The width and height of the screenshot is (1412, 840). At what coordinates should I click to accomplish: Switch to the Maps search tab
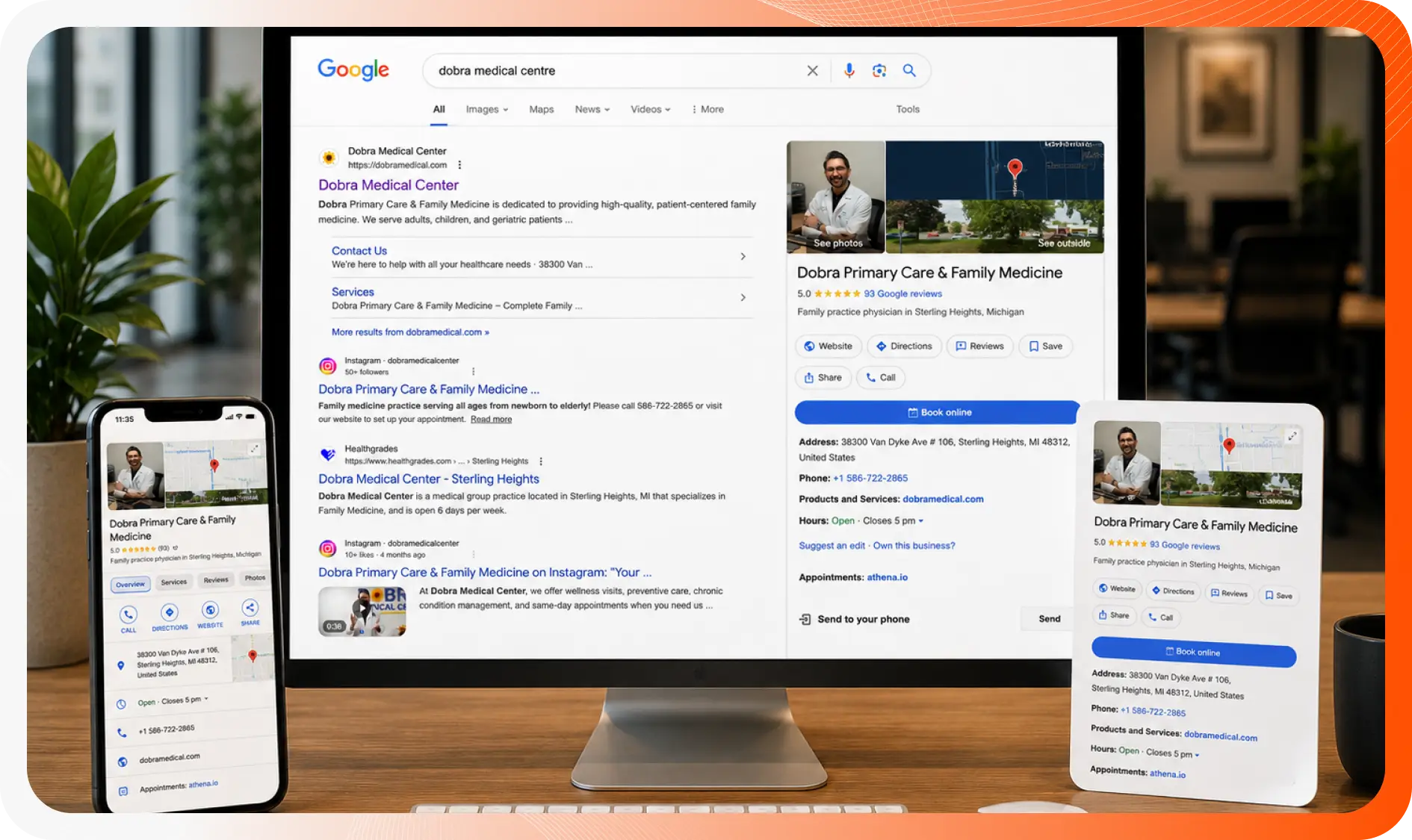pos(542,110)
